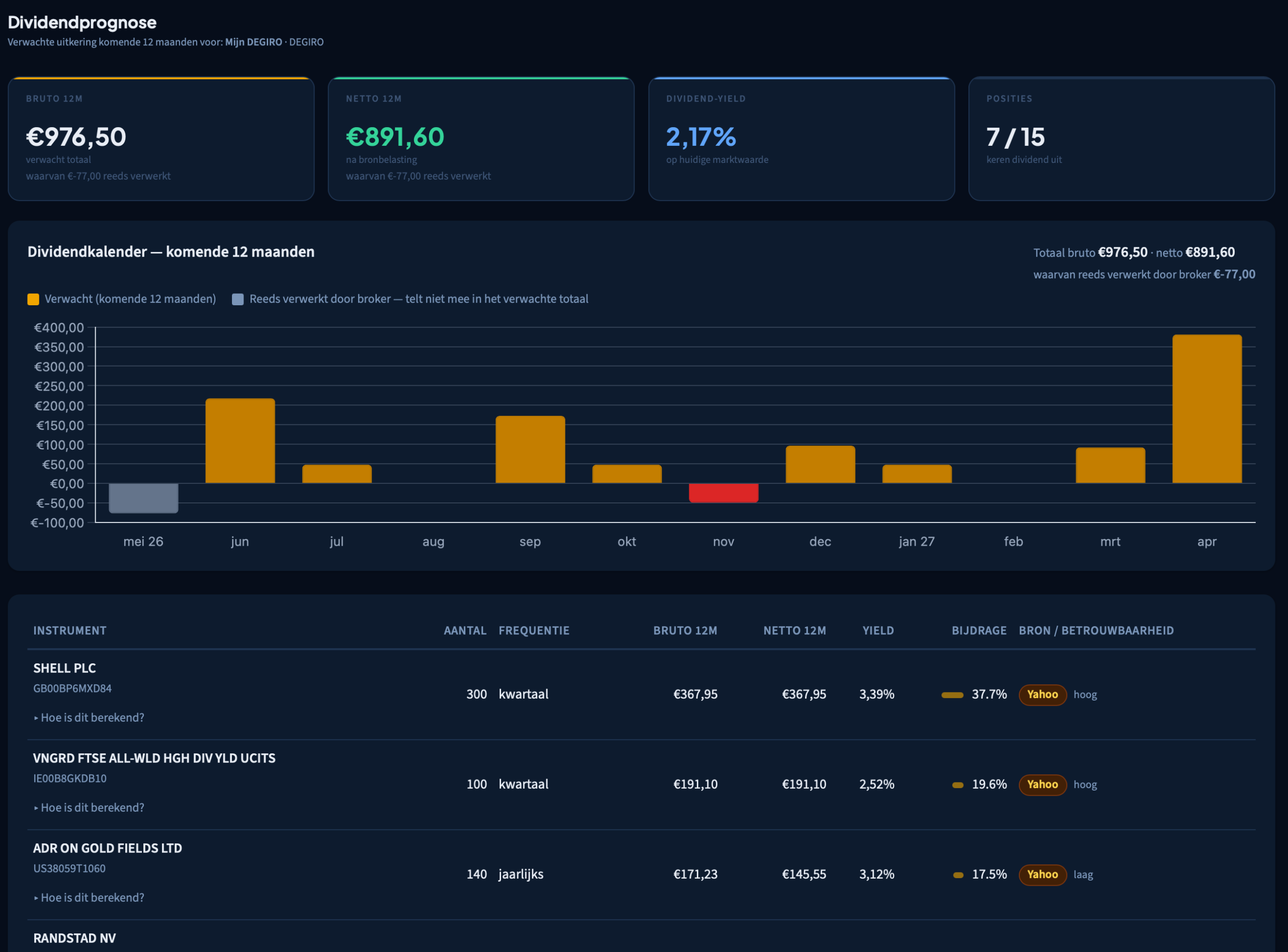This screenshot has height=952, width=1288.
Task: Click the 'Dividendkalender — komende 12 maanden' heading
Action: [x=171, y=252]
